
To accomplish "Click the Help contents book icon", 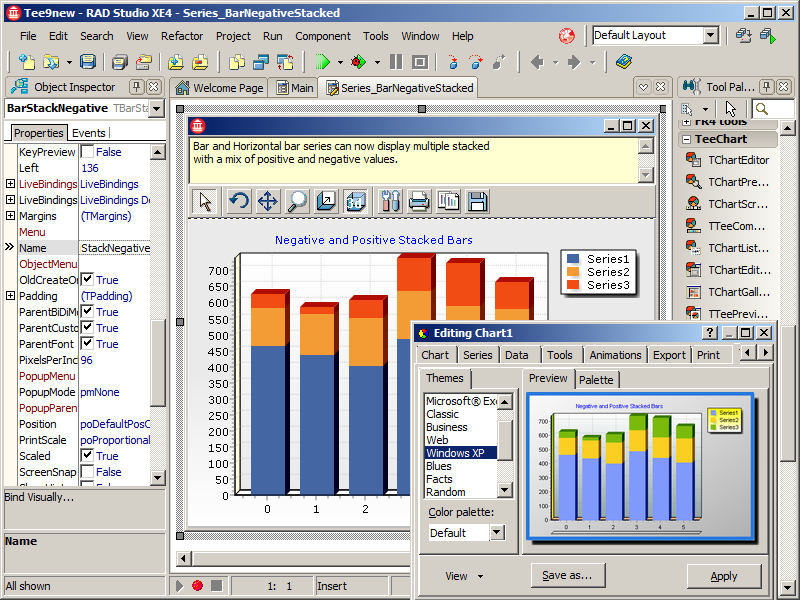I will 623,62.
